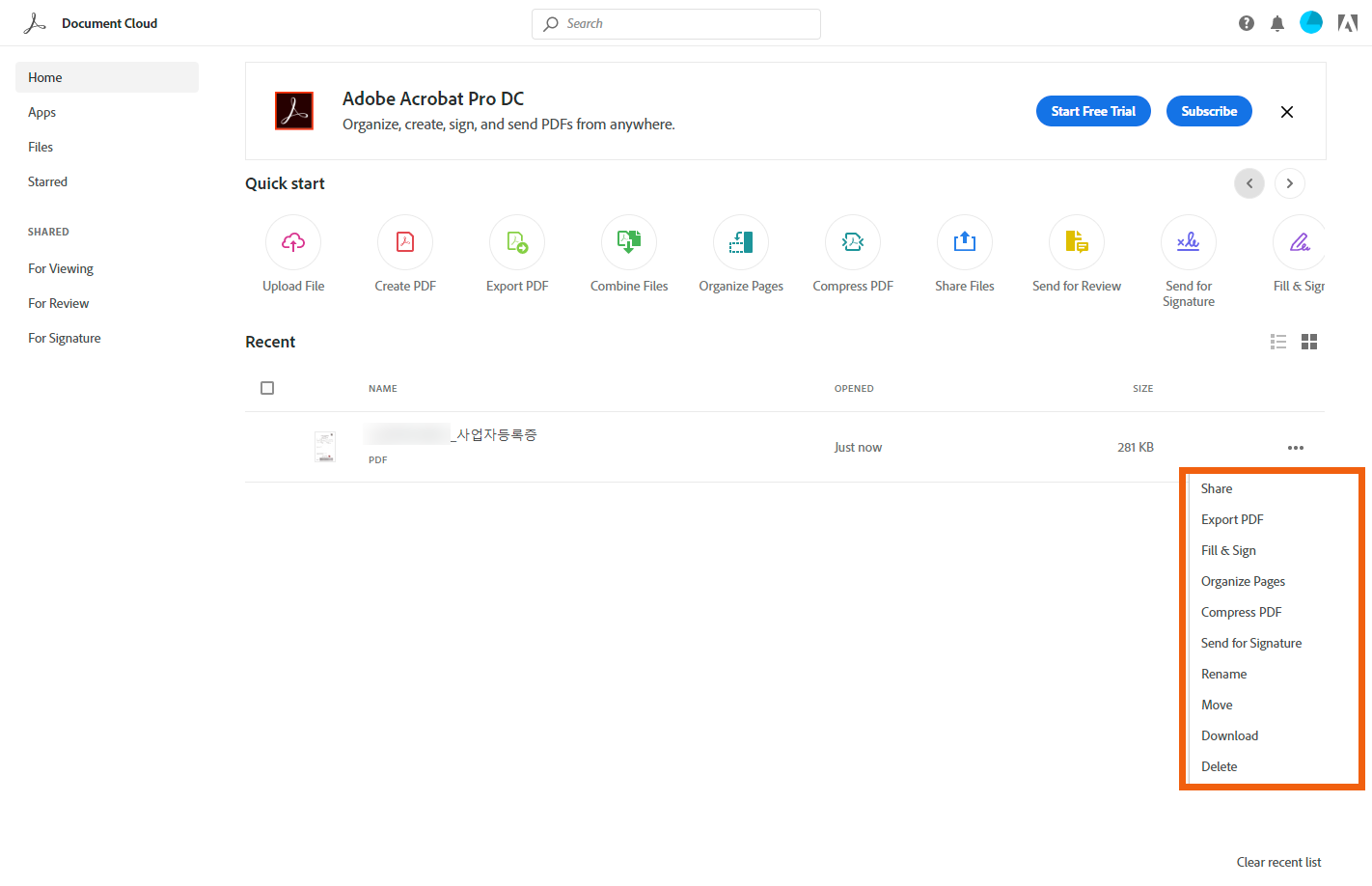
Task: Sort by the OPENED column header
Action: click(x=854, y=389)
